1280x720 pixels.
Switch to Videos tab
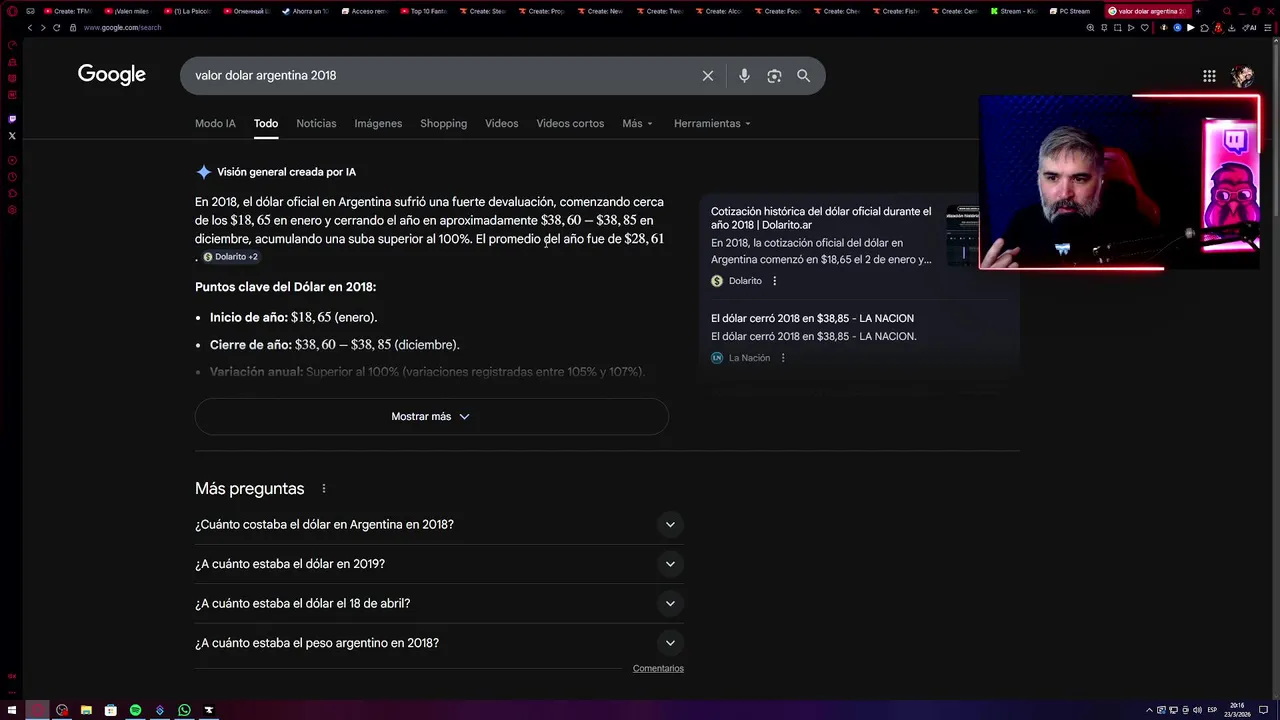[501, 123]
